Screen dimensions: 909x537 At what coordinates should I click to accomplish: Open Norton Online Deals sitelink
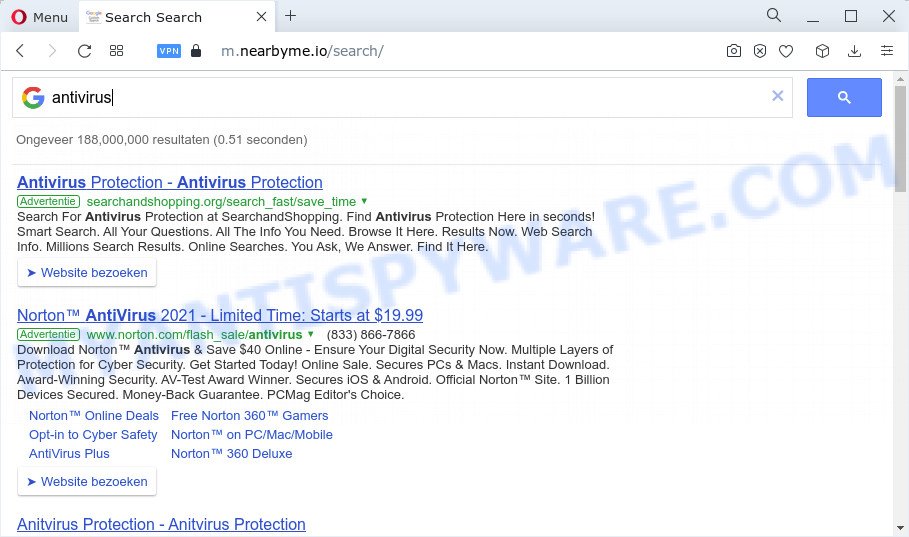pos(94,416)
